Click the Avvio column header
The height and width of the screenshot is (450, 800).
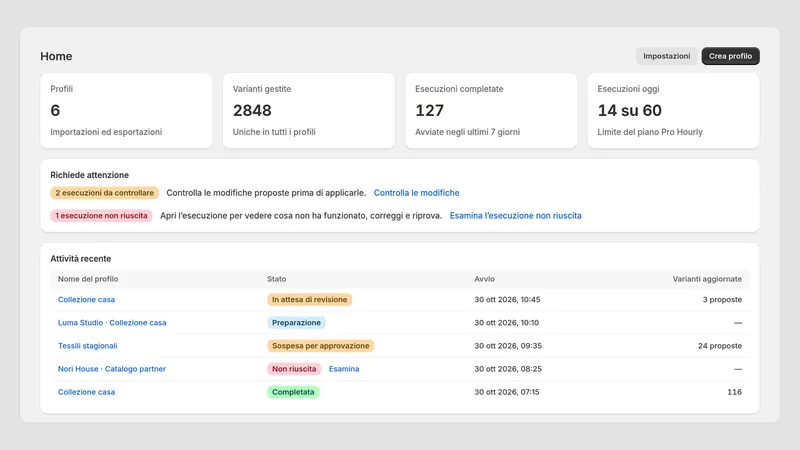[x=484, y=279]
